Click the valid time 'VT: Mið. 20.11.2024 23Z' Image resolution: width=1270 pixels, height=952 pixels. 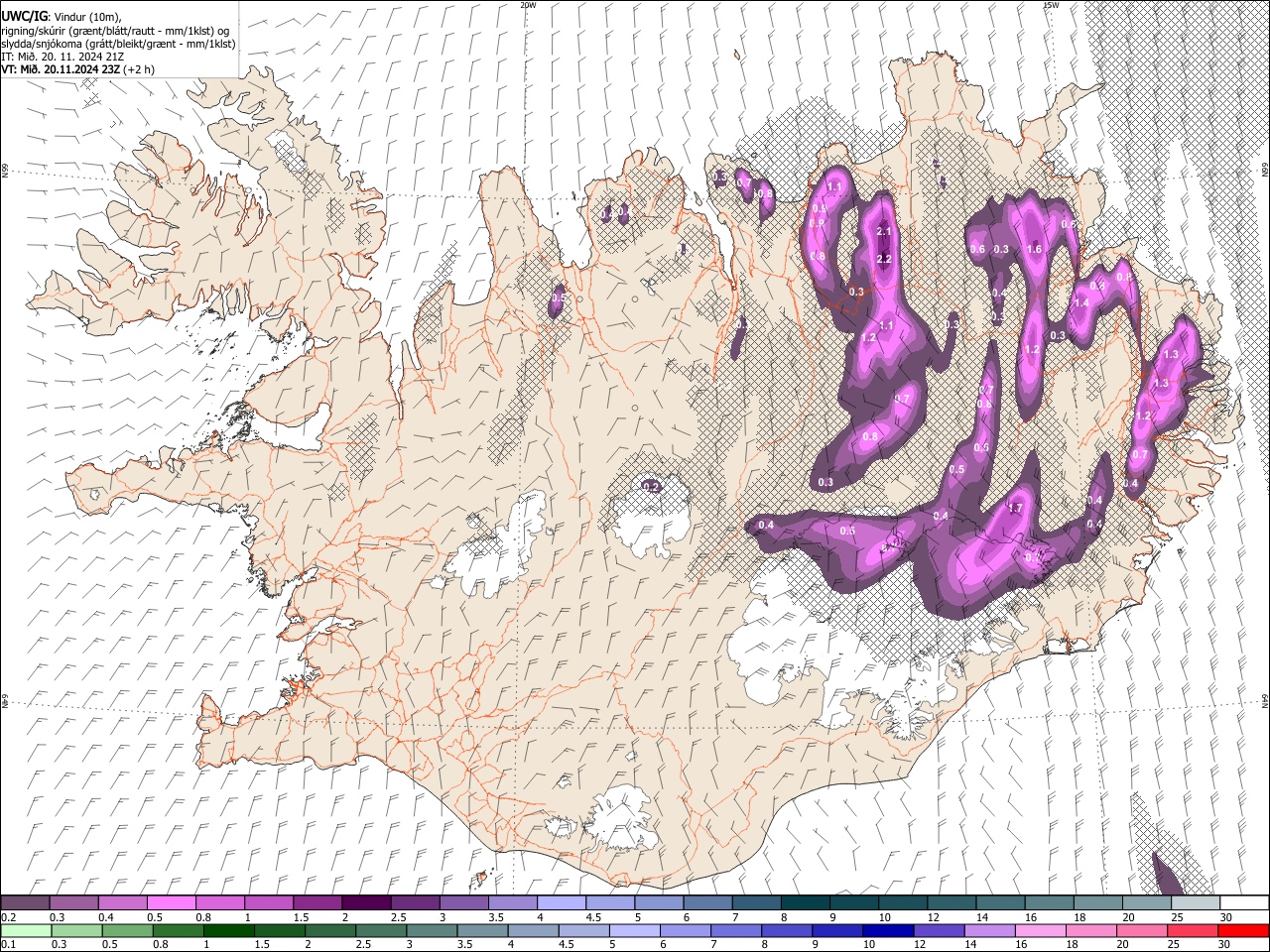point(61,69)
